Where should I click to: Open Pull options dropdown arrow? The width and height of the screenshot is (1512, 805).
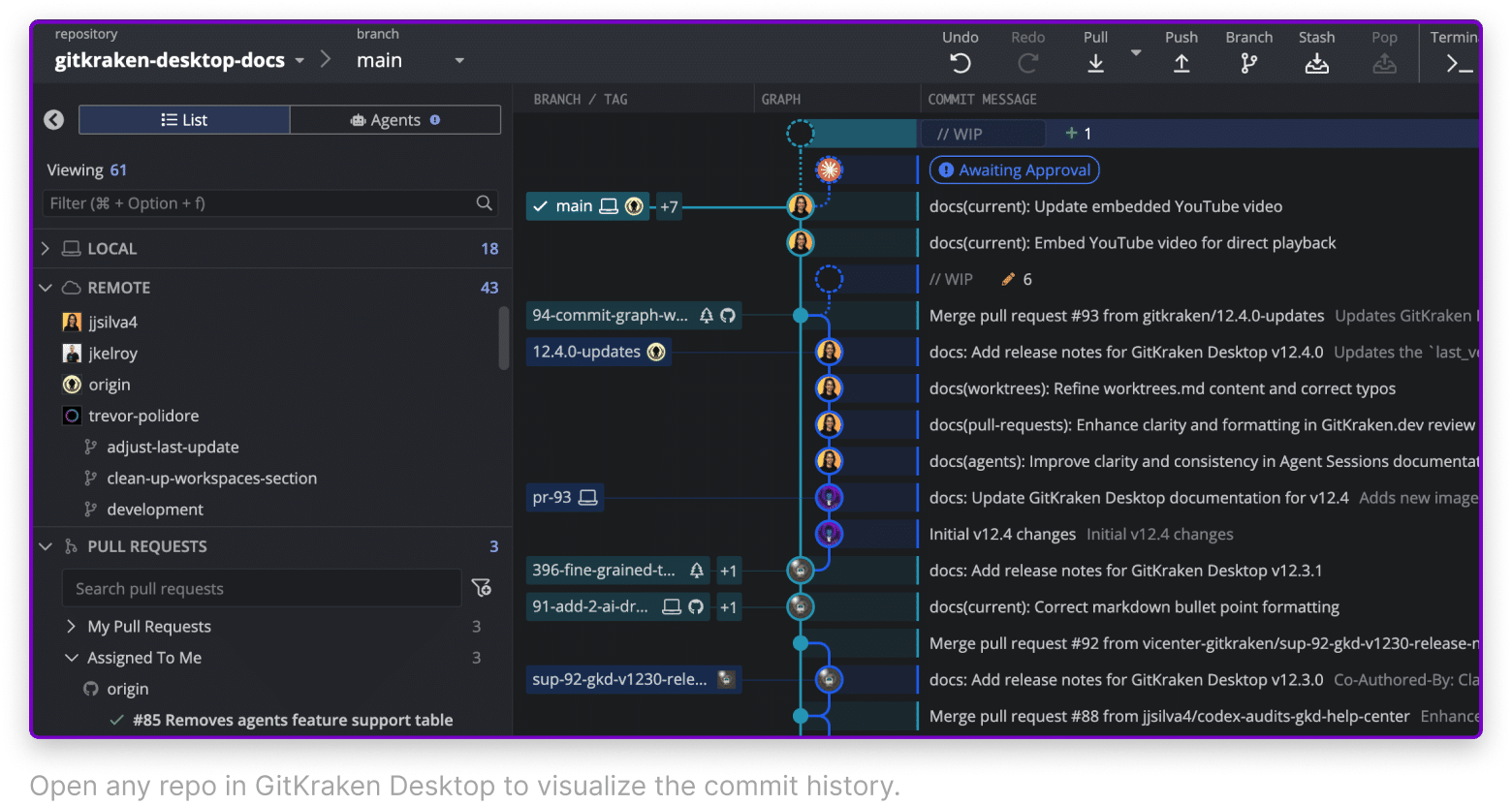tap(1136, 53)
